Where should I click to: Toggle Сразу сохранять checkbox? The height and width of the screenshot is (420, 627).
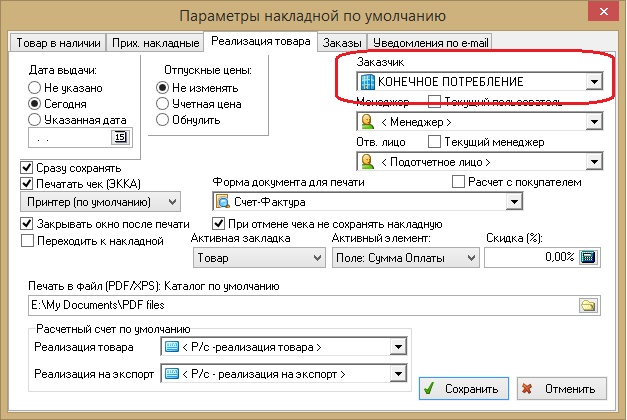tap(27, 168)
